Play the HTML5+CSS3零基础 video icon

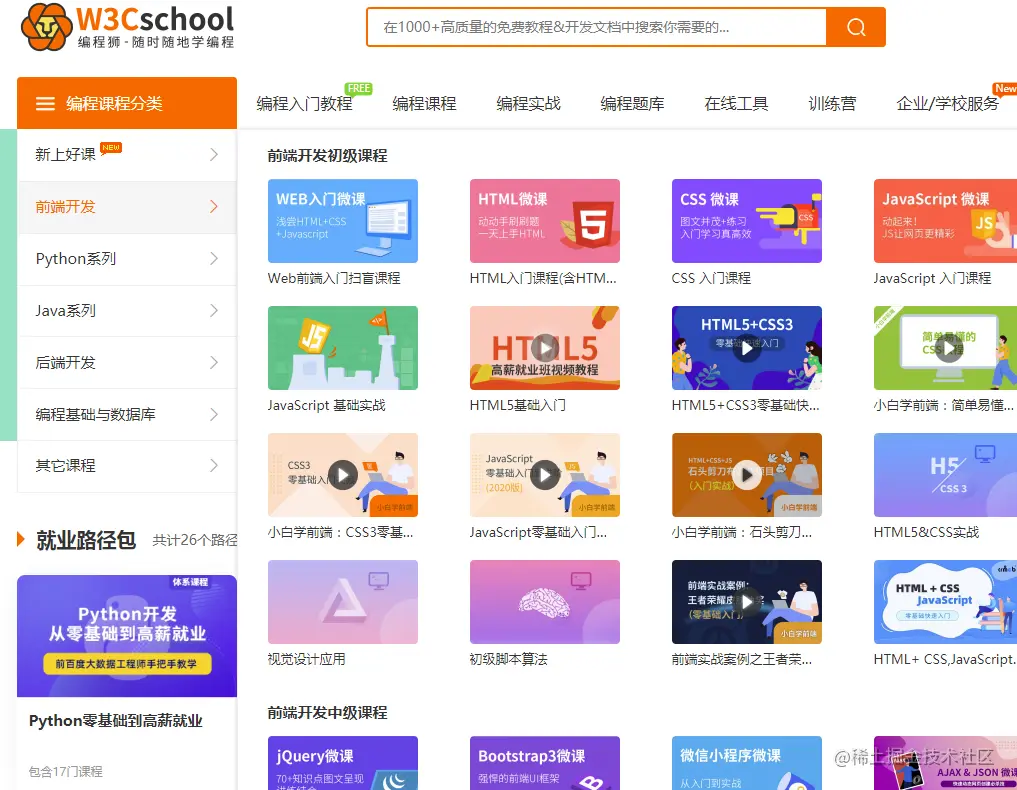pyautogui.click(x=747, y=348)
